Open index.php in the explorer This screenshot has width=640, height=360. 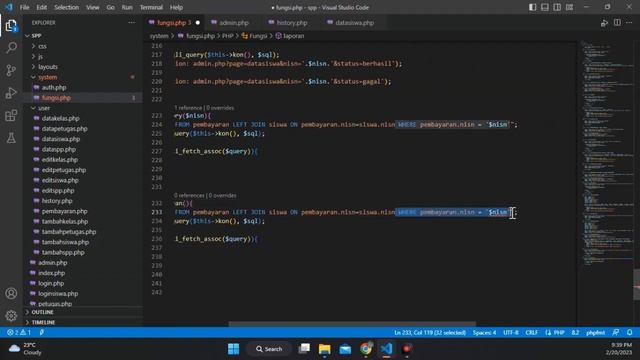51,273
